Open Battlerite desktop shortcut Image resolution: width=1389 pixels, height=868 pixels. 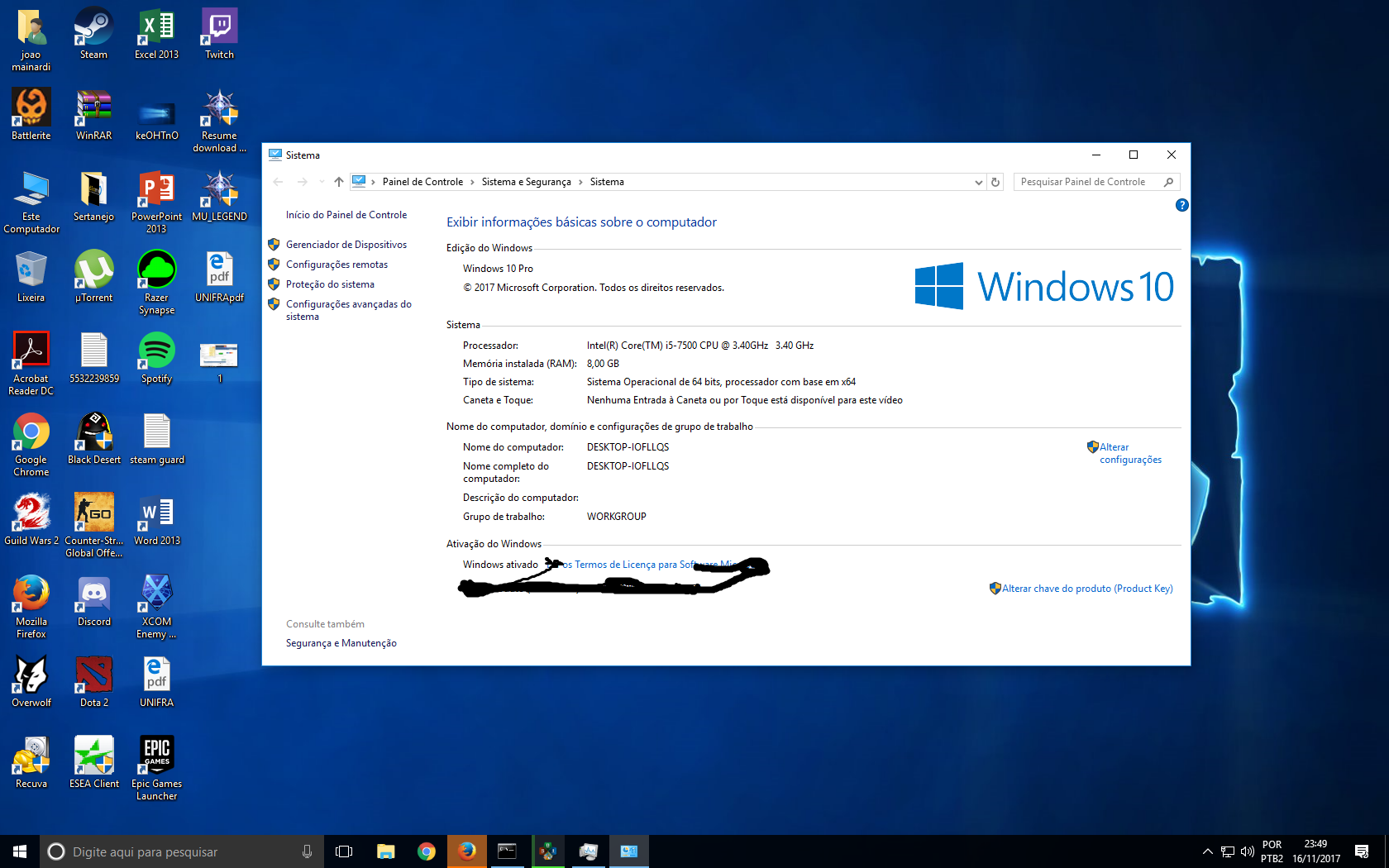31,115
